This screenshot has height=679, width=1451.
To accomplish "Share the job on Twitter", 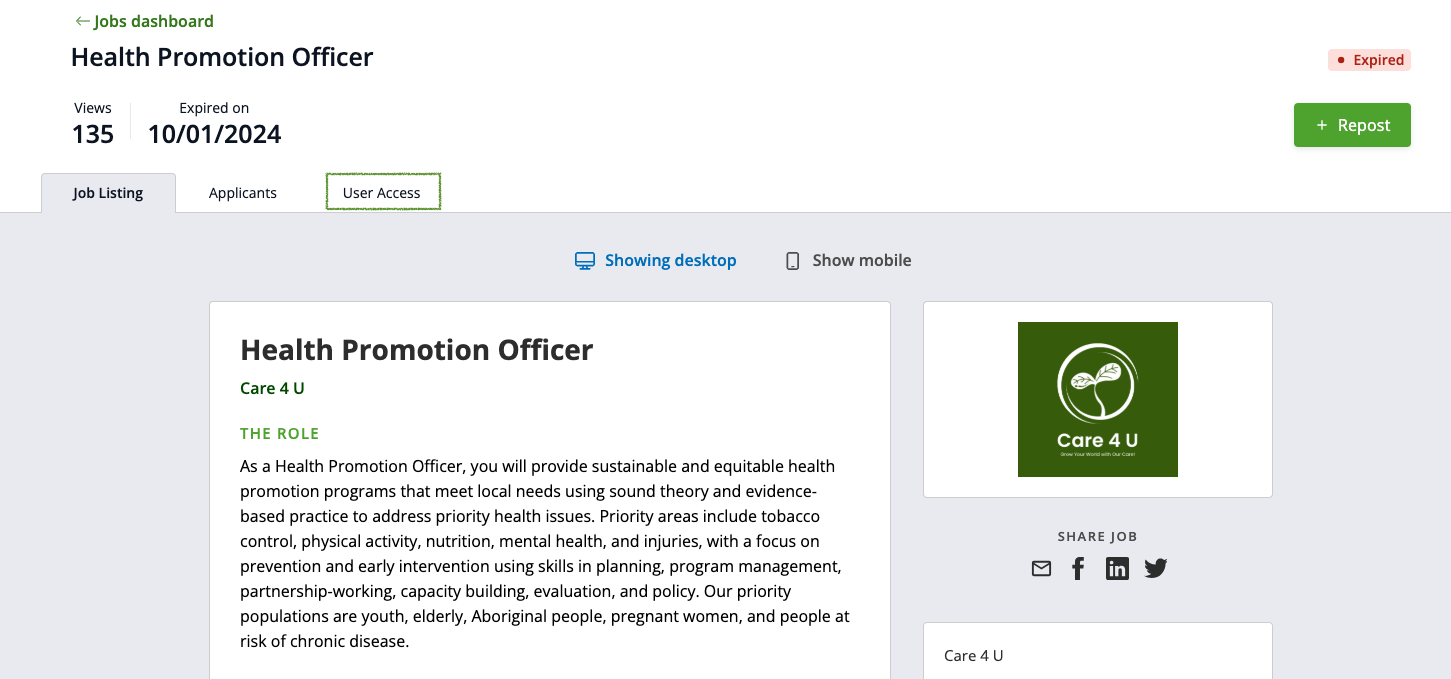I will (x=1156, y=569).
